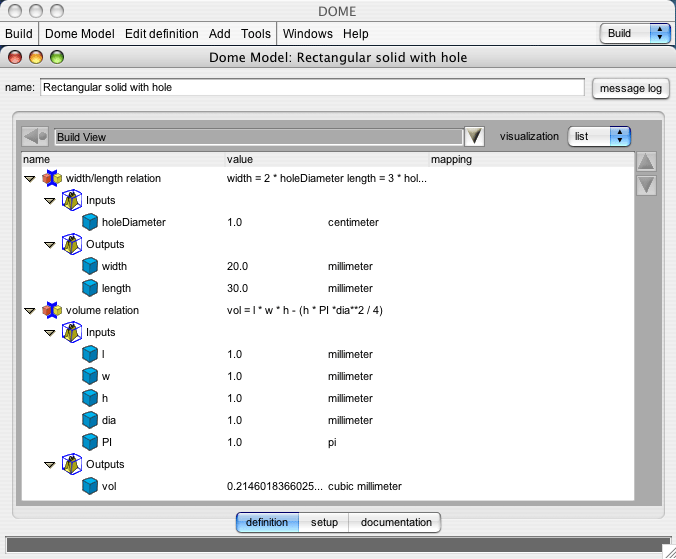The height and width of the screenshot is (559, 676).
Task: Open the Build View dropdown arrow
Action: coord(474,137)
